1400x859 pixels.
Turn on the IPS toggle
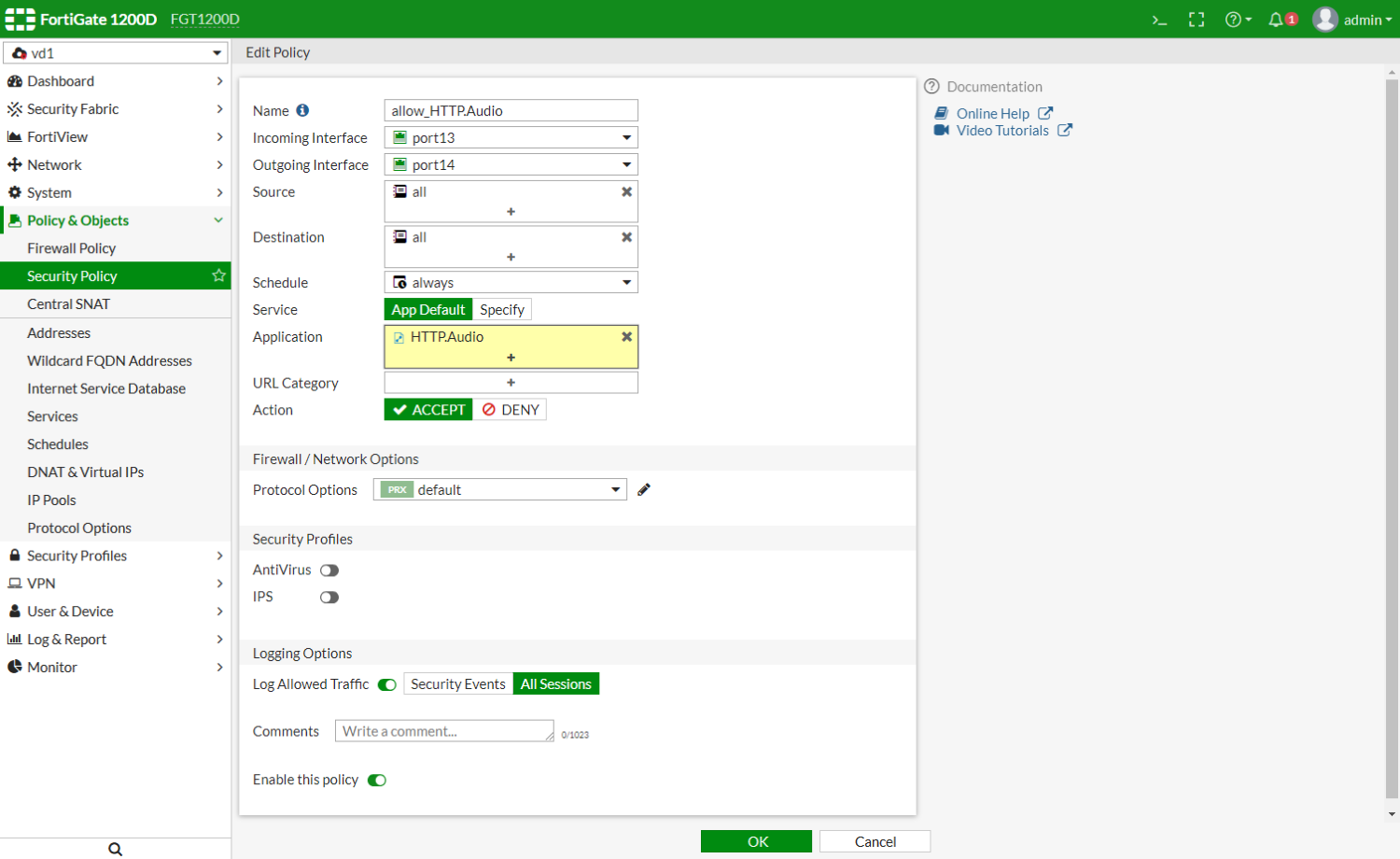(x=329, y=597)
